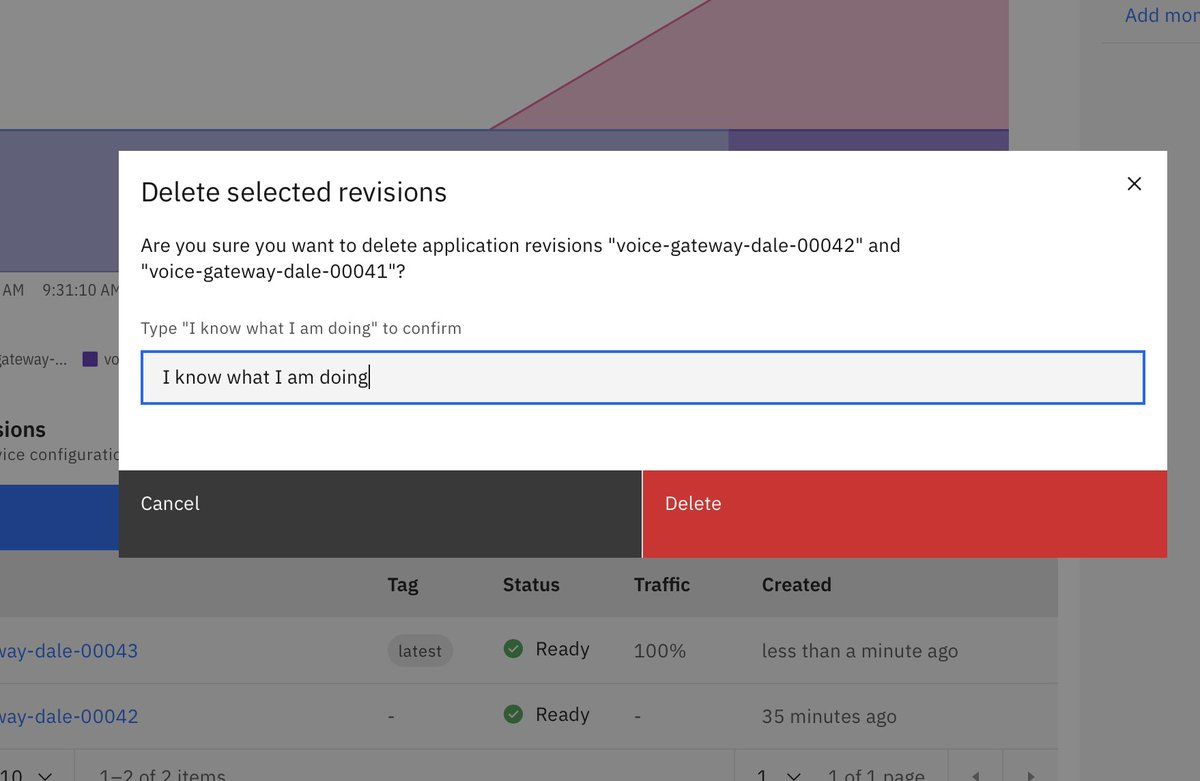Image resolution: width=1200 pixels, height=781 pixels.
Task: Focus the confirmation phrase text field
Action: 642,377
